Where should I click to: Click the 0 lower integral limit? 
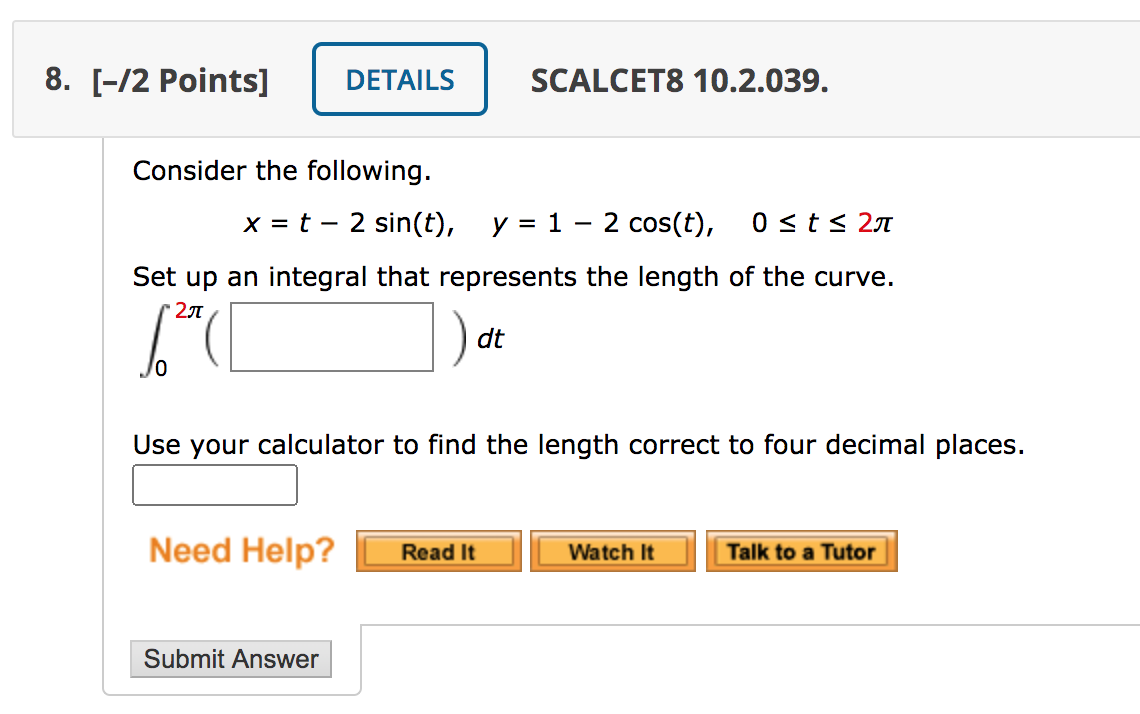coord(161,369)
